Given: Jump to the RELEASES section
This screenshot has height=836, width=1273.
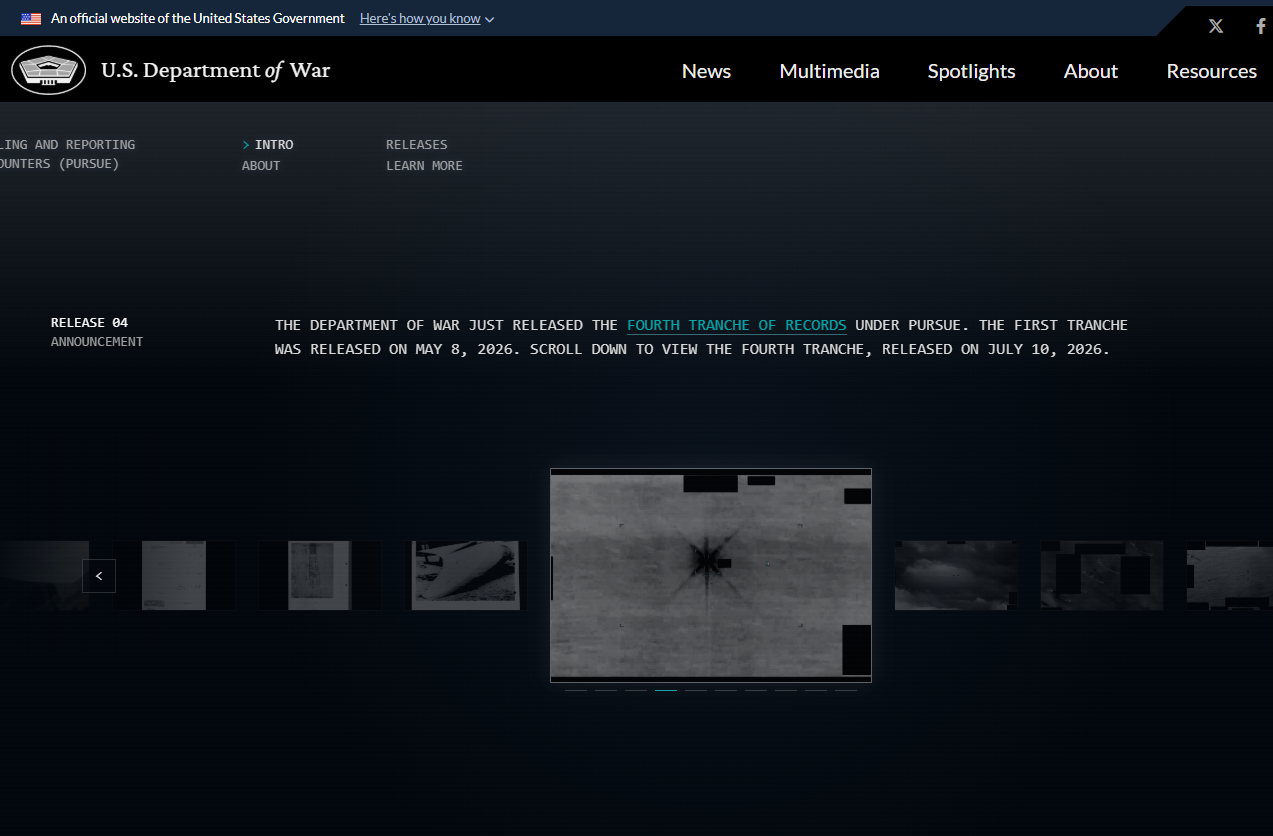Looking at the screenshot, I should pos(417,145).
